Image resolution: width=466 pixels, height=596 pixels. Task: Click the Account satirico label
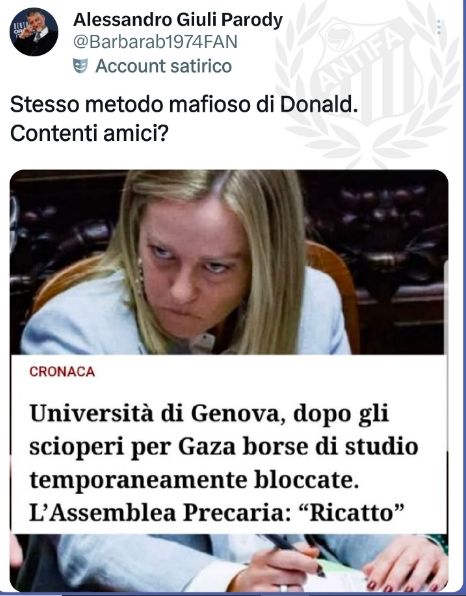tap(163, 66)
